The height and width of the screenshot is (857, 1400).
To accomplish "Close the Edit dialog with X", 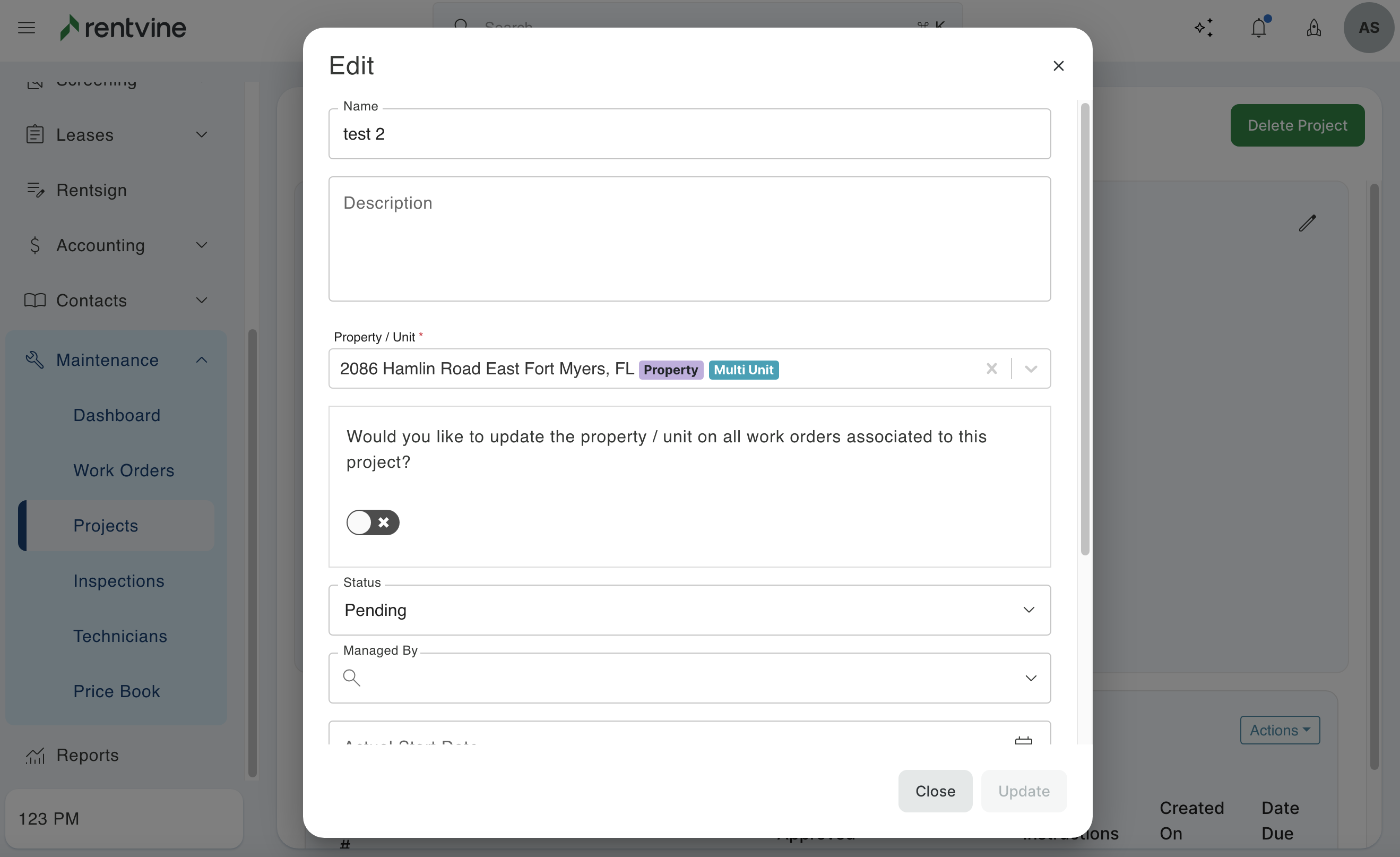I will tap(1058, 66).
